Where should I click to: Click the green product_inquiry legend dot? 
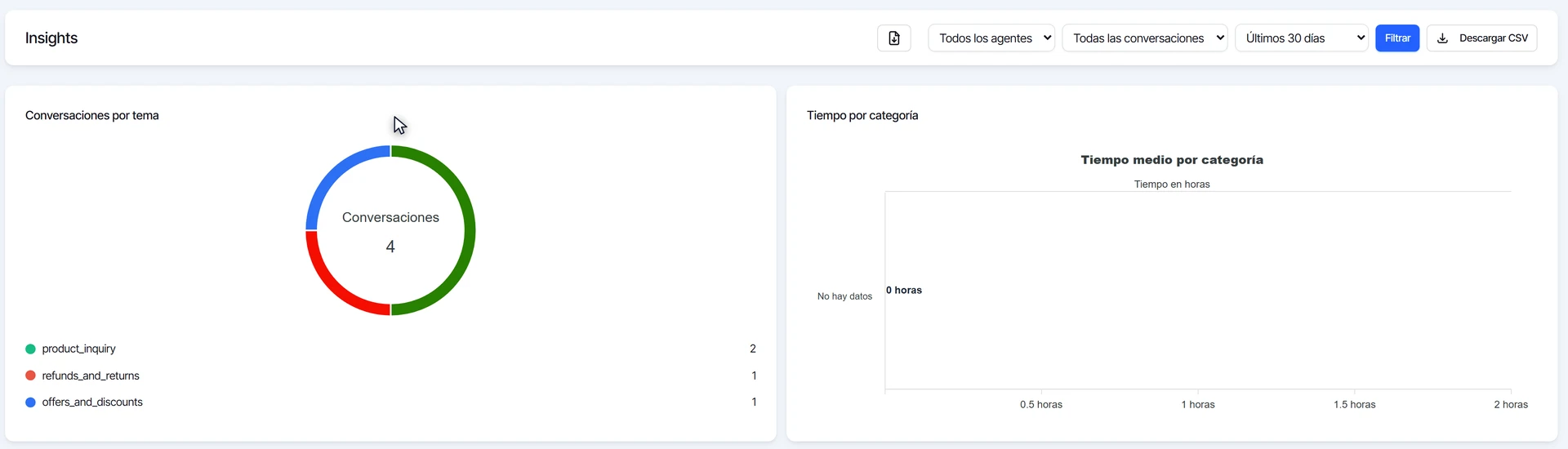tap(30, 349)
